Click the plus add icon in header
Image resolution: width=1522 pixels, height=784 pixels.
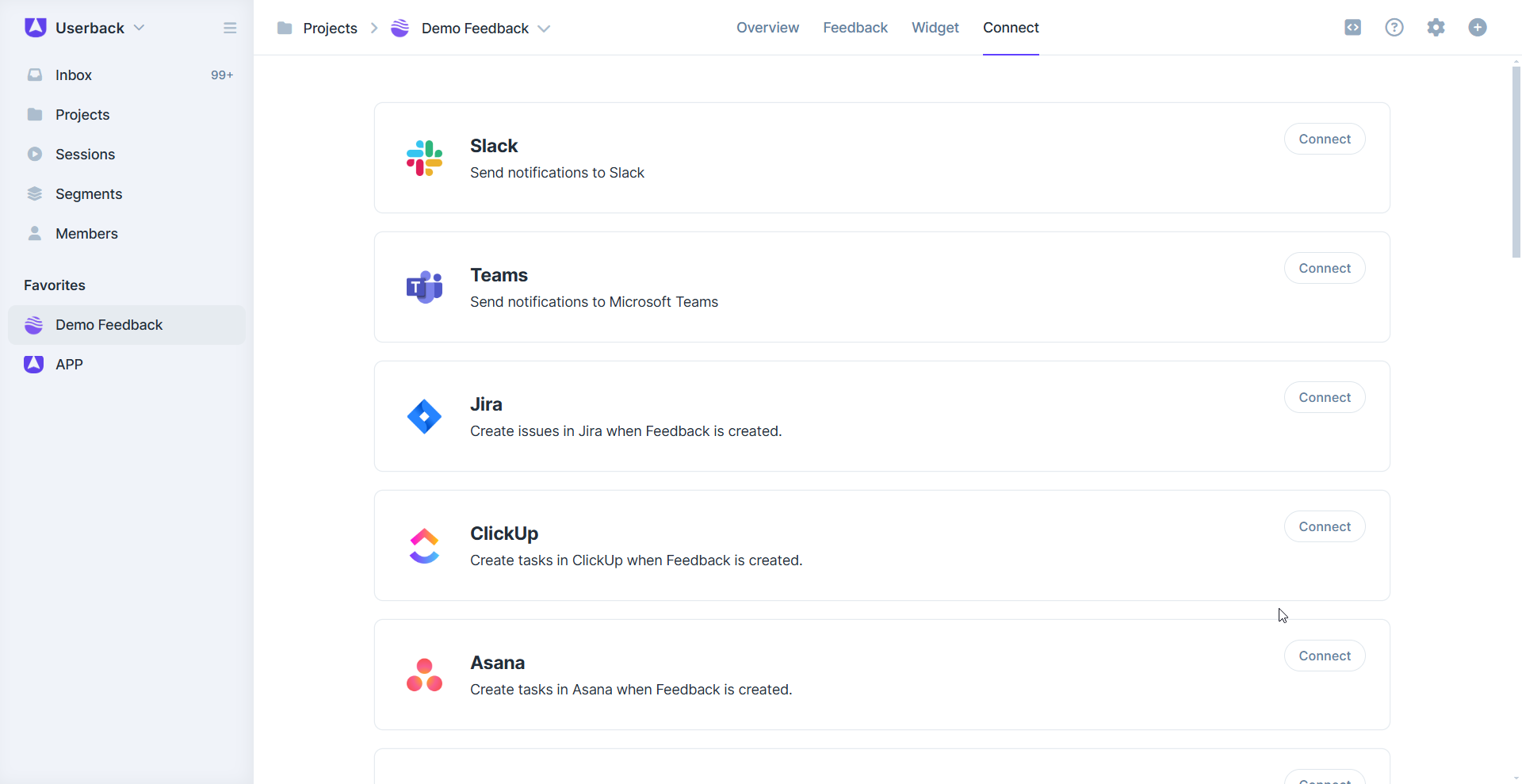tap(1478, 28)
